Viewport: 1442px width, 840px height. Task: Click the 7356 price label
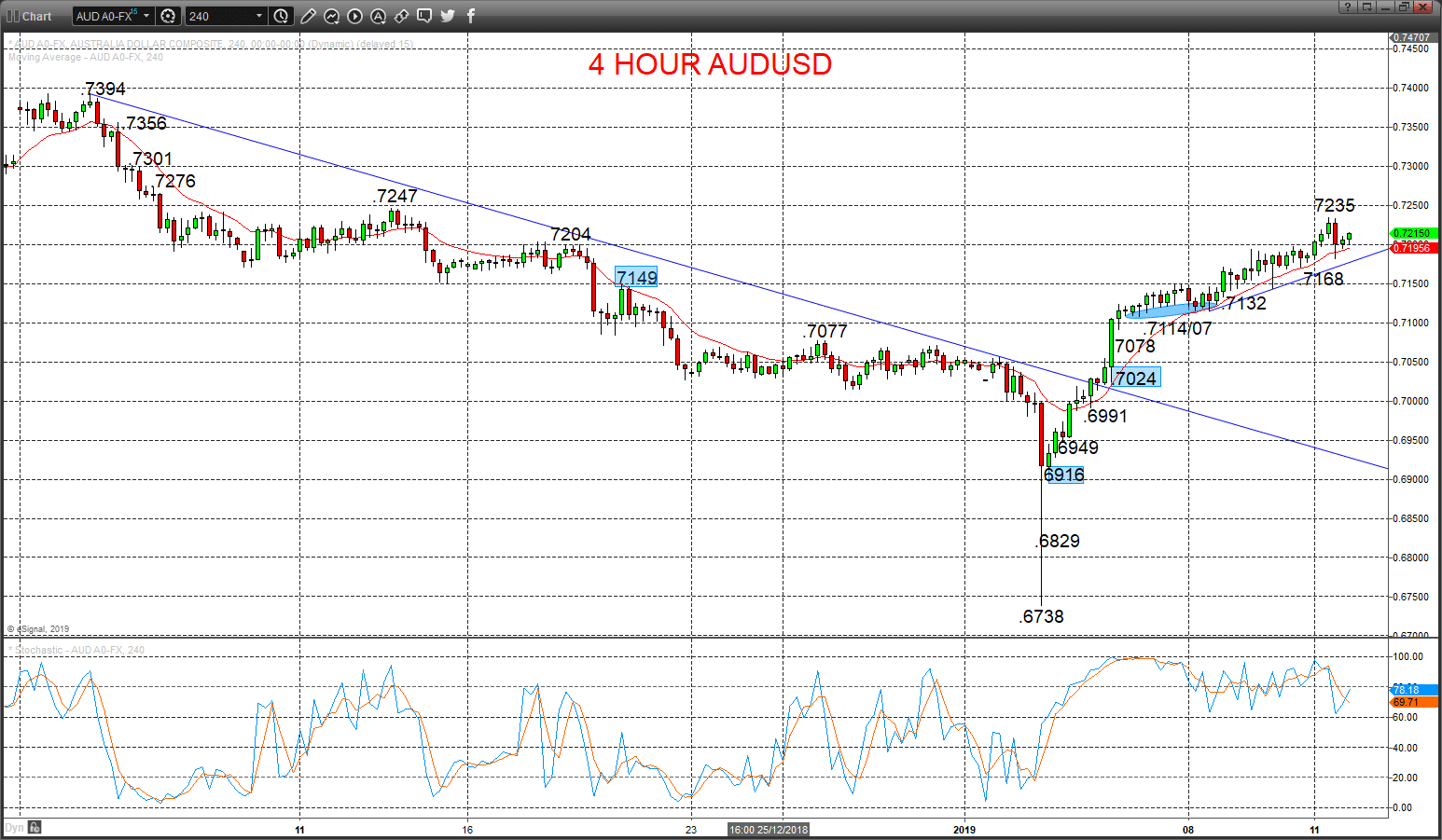(146, 123)
